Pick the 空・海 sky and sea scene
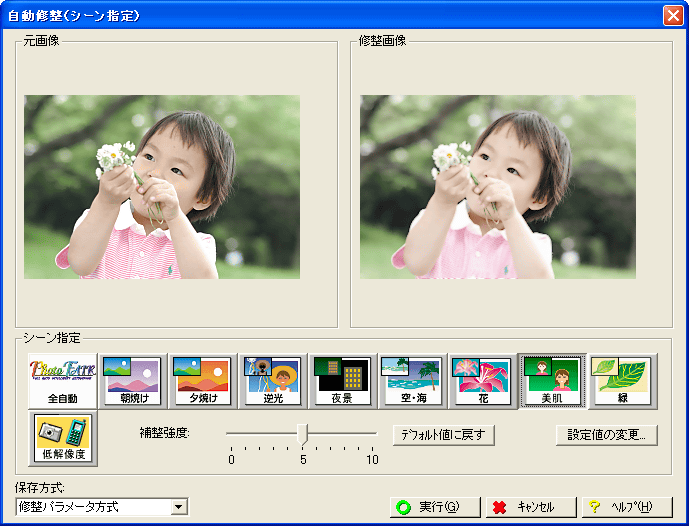This screenshot has width=689, height=526. 412,381
